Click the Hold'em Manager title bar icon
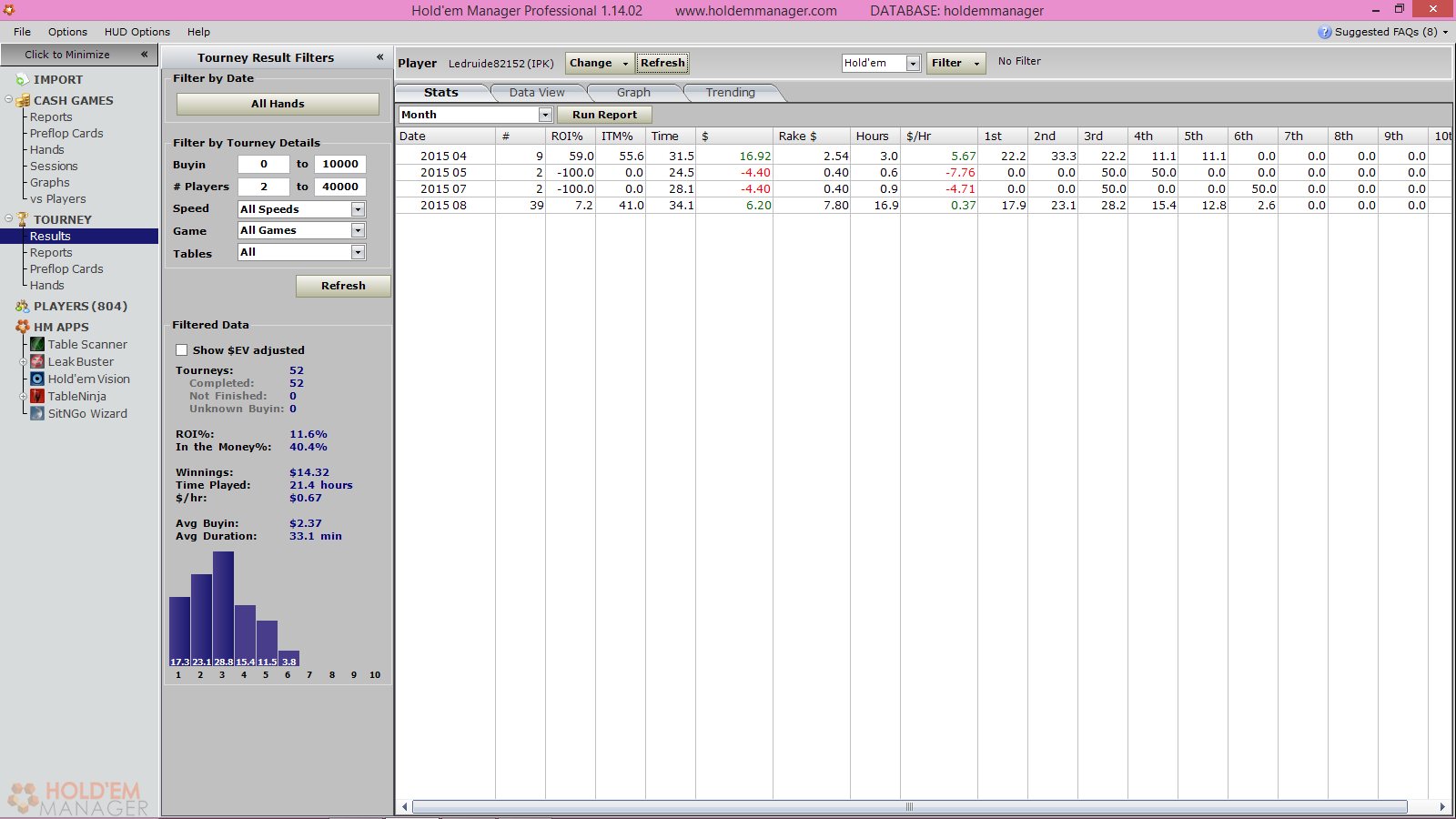 point(9,10)
